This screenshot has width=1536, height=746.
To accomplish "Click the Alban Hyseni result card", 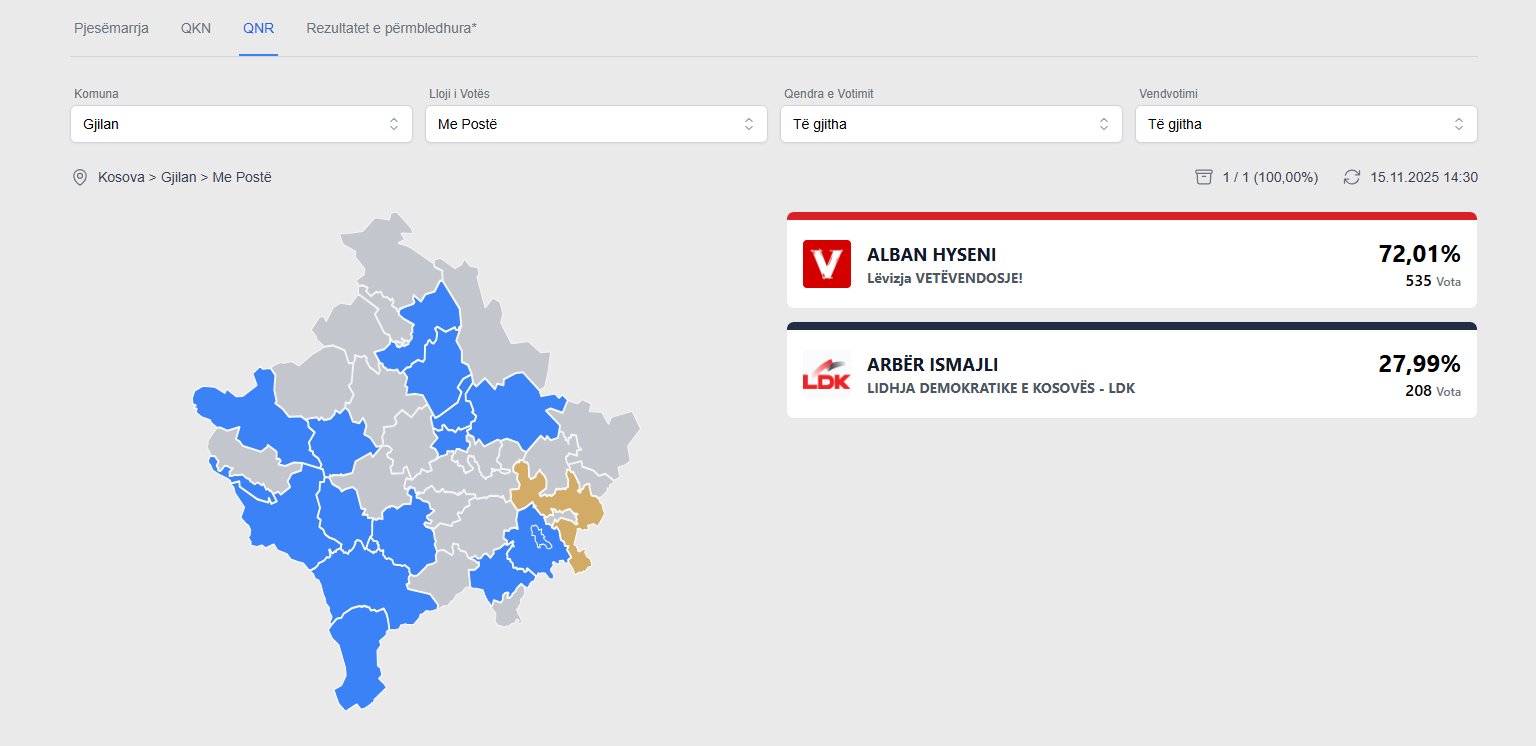I will click(1131, 264).
